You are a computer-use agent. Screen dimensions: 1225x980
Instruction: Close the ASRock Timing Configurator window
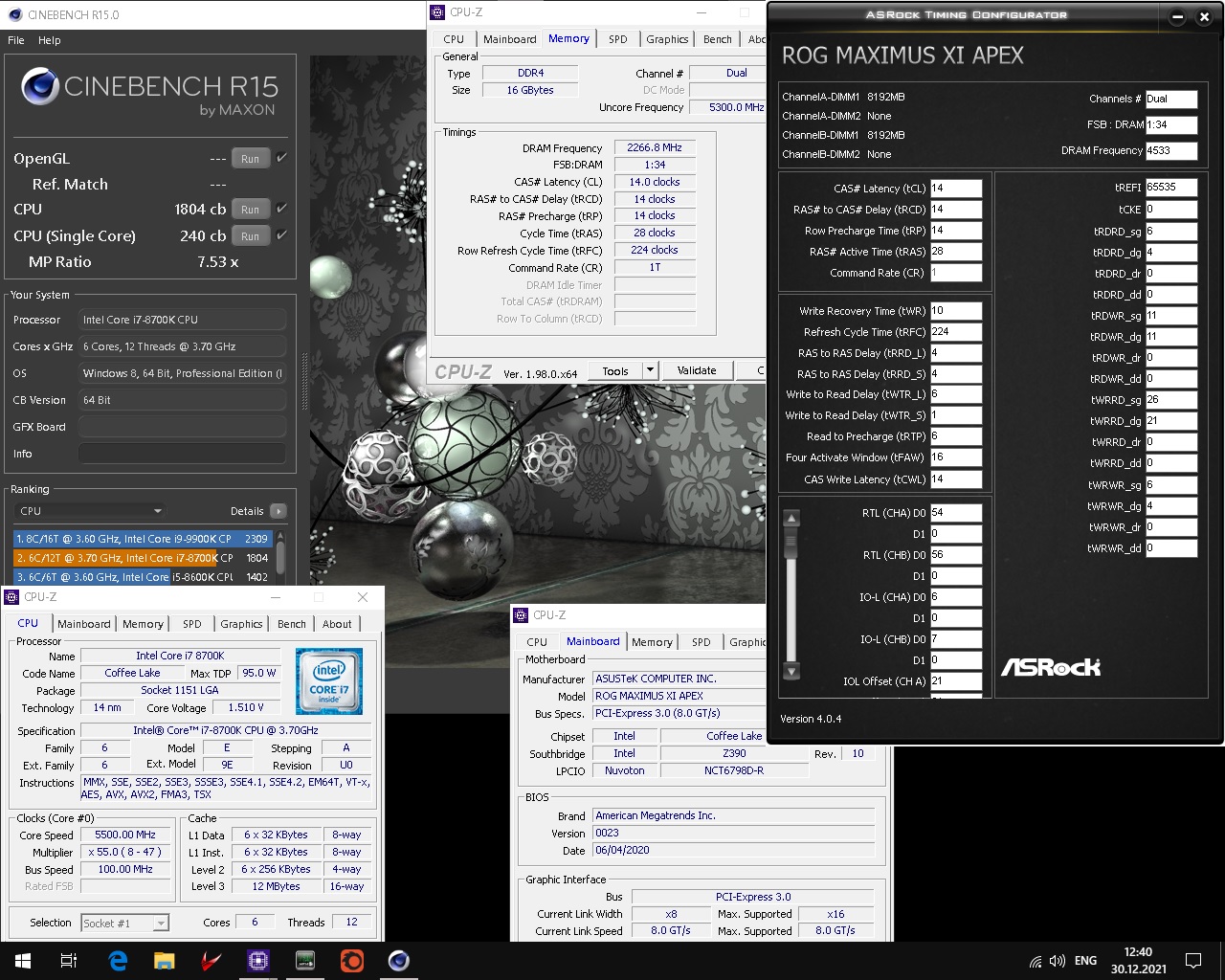(1204, 16)
